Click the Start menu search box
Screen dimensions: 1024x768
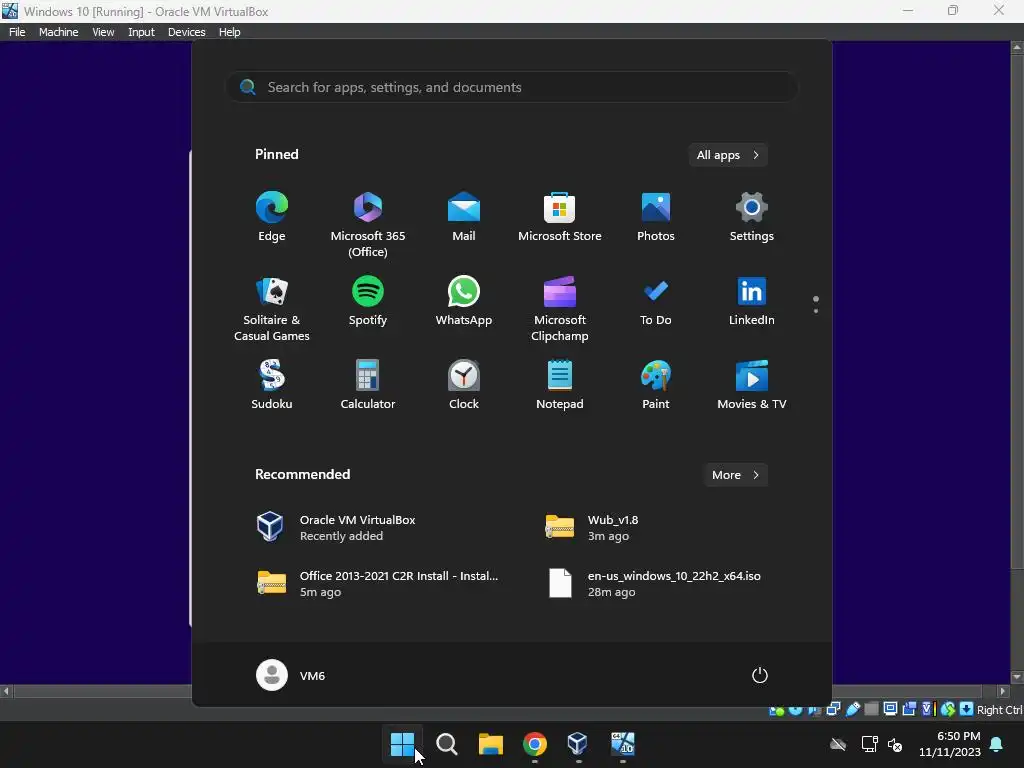click(512, 87)
